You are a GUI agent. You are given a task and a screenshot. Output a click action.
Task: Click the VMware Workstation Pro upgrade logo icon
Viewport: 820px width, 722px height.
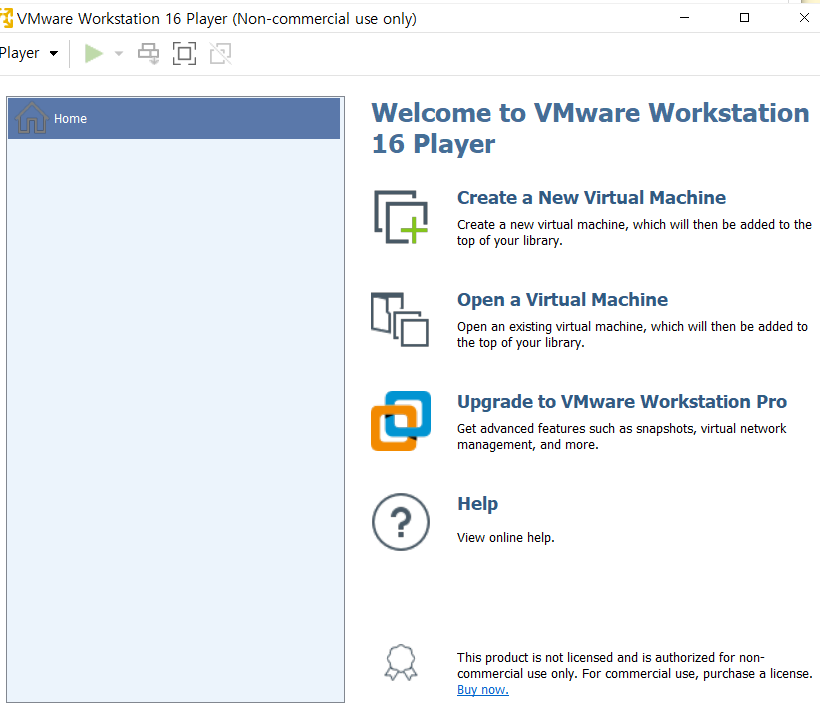click(401, 421)
